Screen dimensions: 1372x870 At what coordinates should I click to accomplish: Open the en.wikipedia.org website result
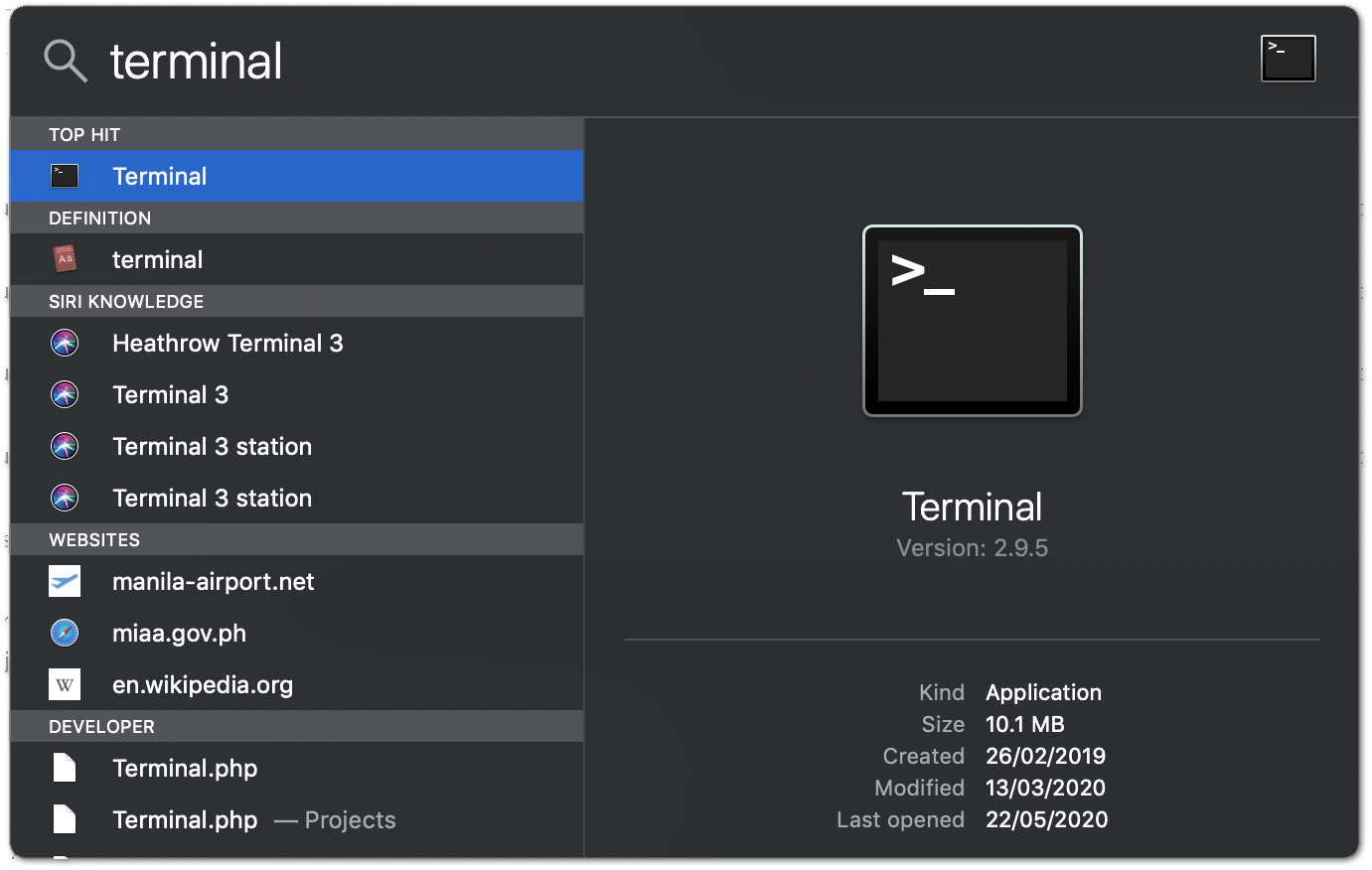tap(203, 684)
